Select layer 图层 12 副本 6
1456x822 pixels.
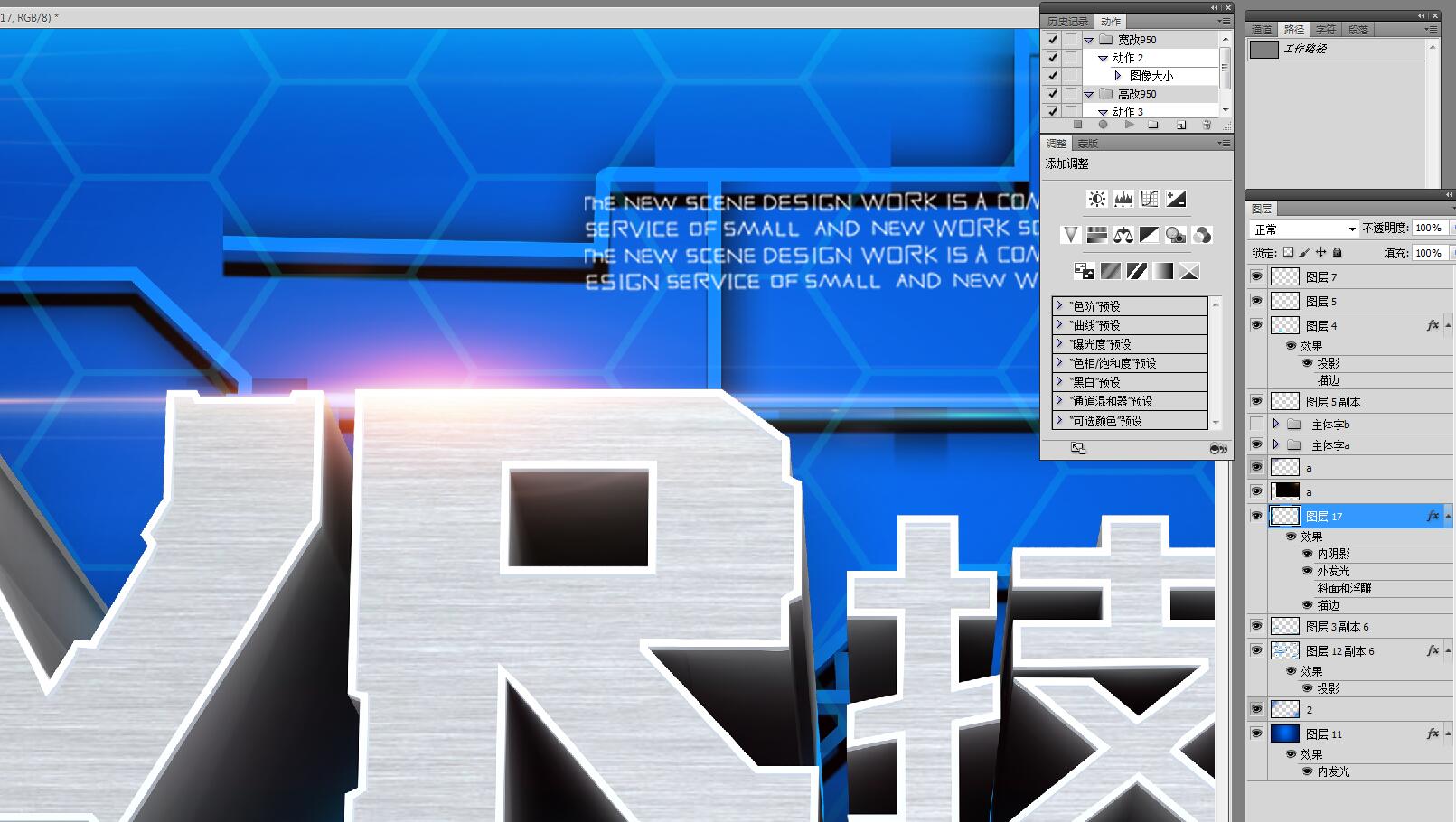click(1340, 650)
